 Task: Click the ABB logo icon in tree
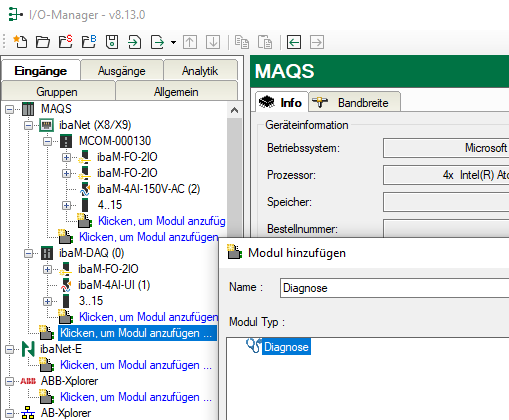[28, 381]
